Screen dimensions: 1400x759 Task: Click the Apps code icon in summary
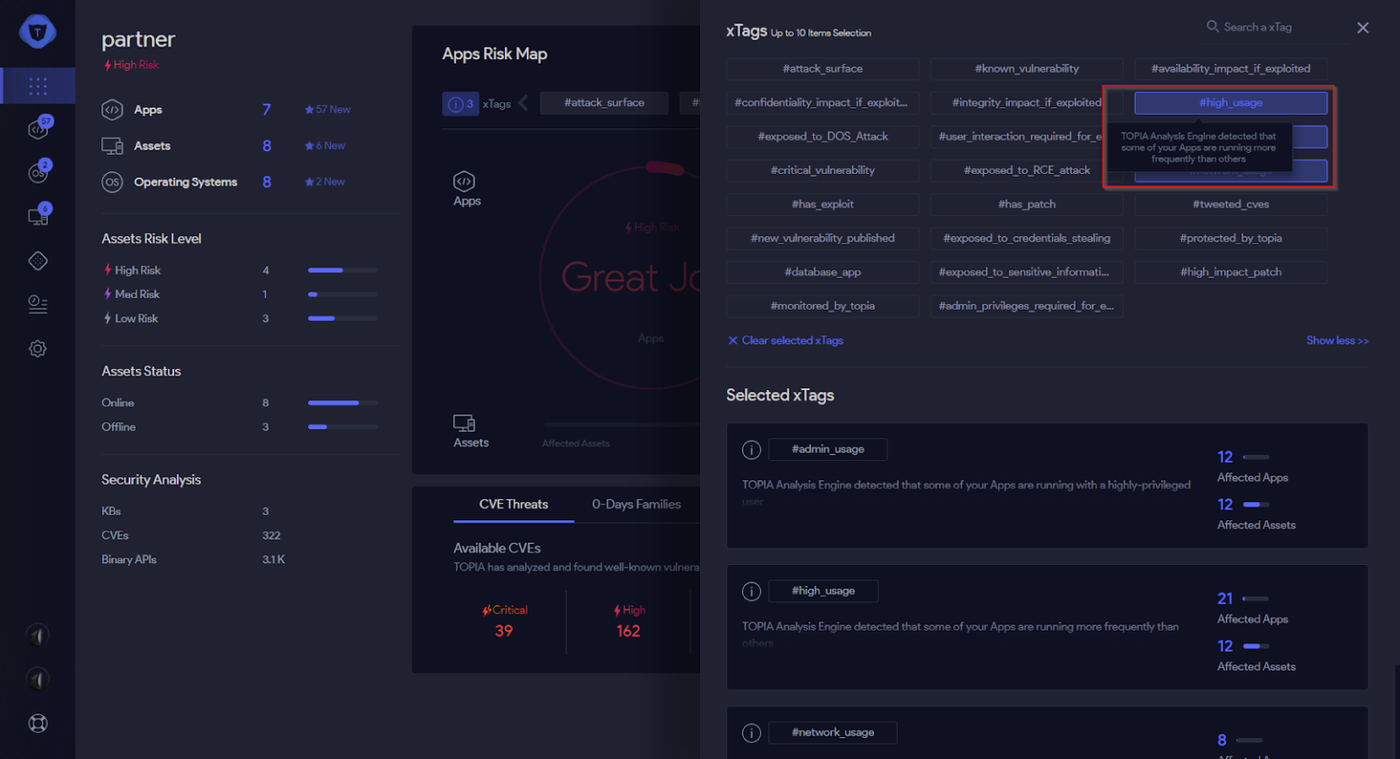pyautogui.click(x=112, y=110)
